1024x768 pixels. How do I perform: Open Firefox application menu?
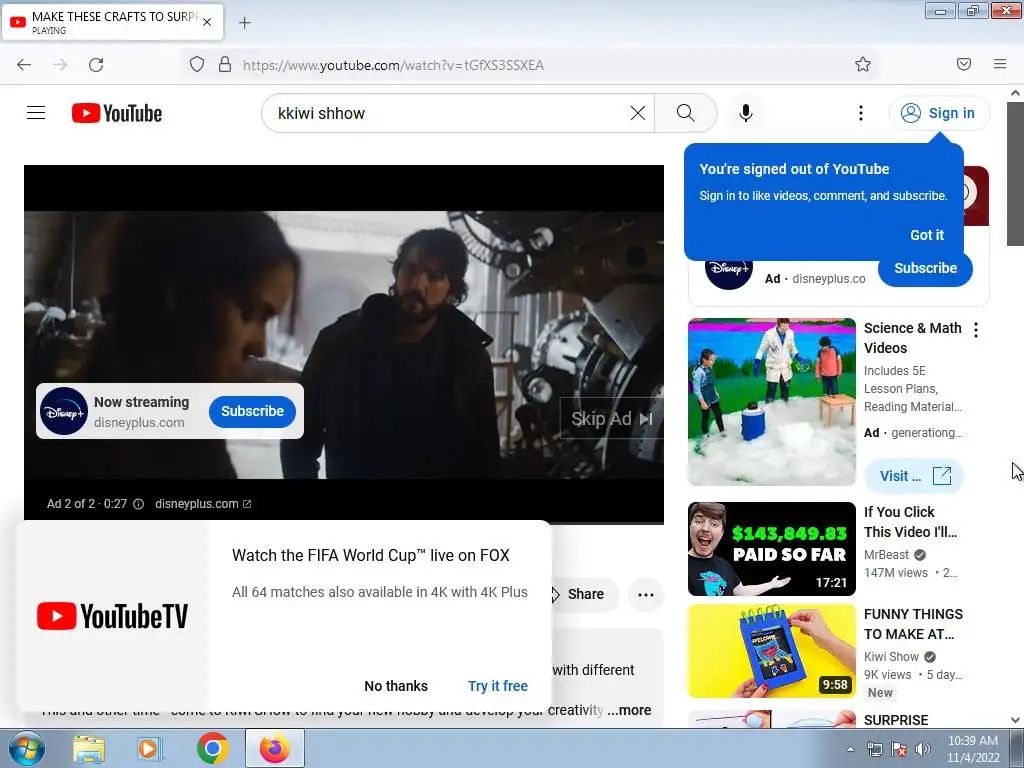pos(1000,65)
